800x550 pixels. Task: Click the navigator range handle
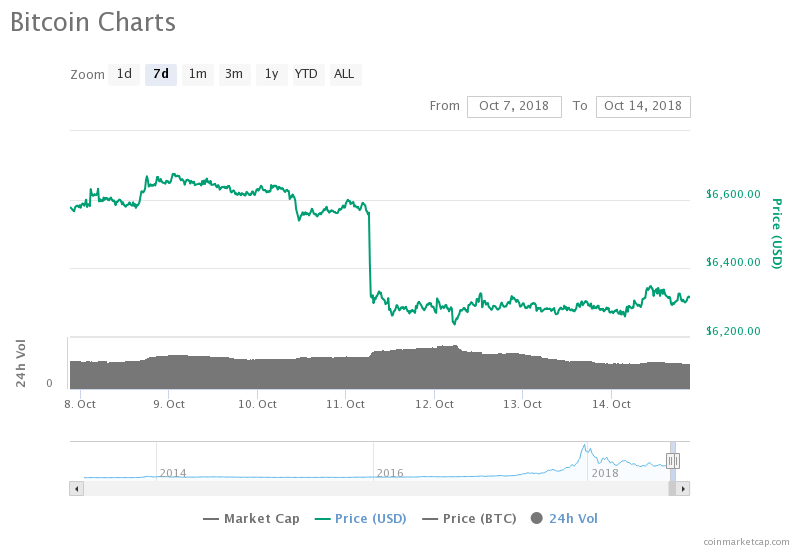pos(673,461)
